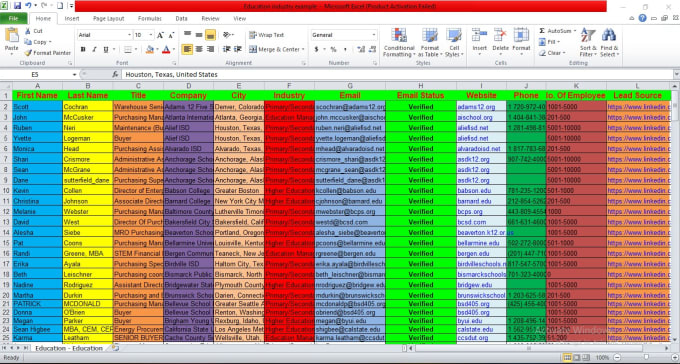Open the borders dropdown arrow
Viewport: 680px width, 364px height.
click(135, 49)
